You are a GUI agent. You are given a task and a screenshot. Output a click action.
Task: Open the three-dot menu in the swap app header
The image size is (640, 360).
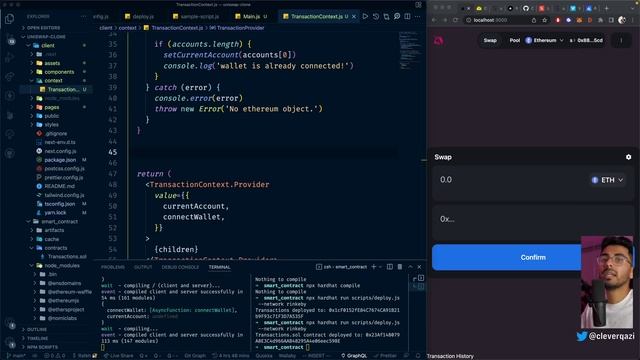(621, 40)
